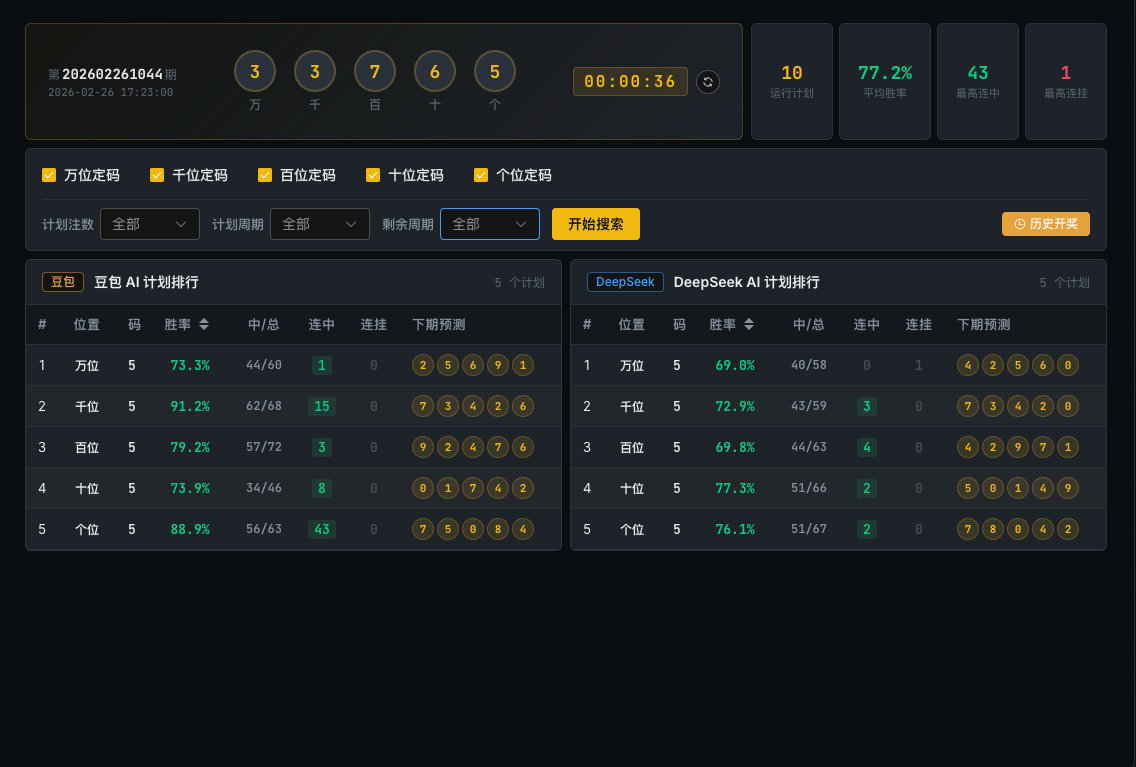Click the 万 position ball showing 3

[255, 72]
